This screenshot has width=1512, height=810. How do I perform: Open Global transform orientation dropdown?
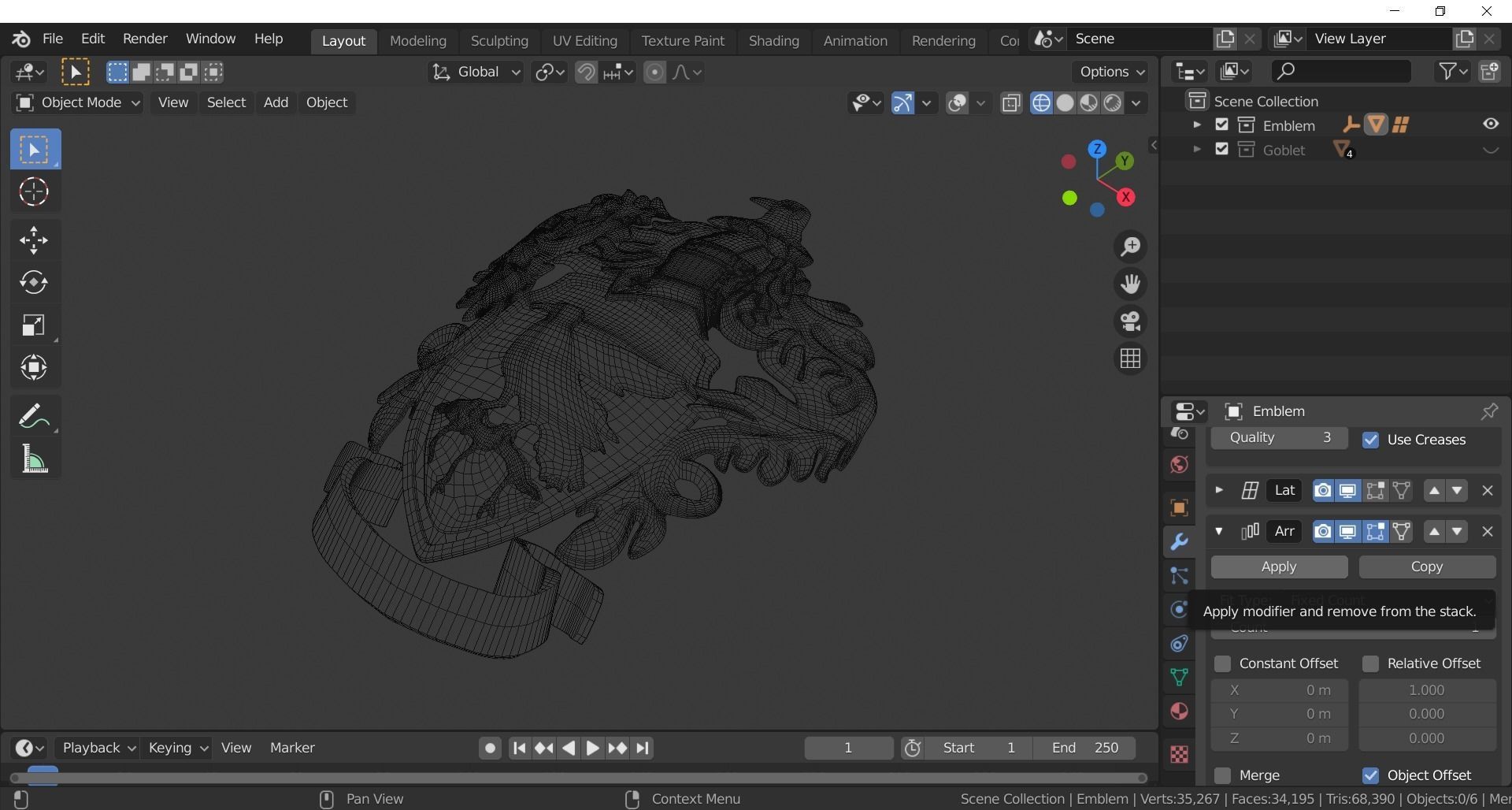tap(476, 72)
